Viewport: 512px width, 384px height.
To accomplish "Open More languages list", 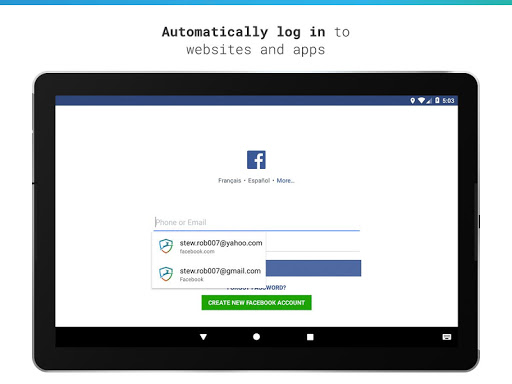I will [x=285, y=180].
